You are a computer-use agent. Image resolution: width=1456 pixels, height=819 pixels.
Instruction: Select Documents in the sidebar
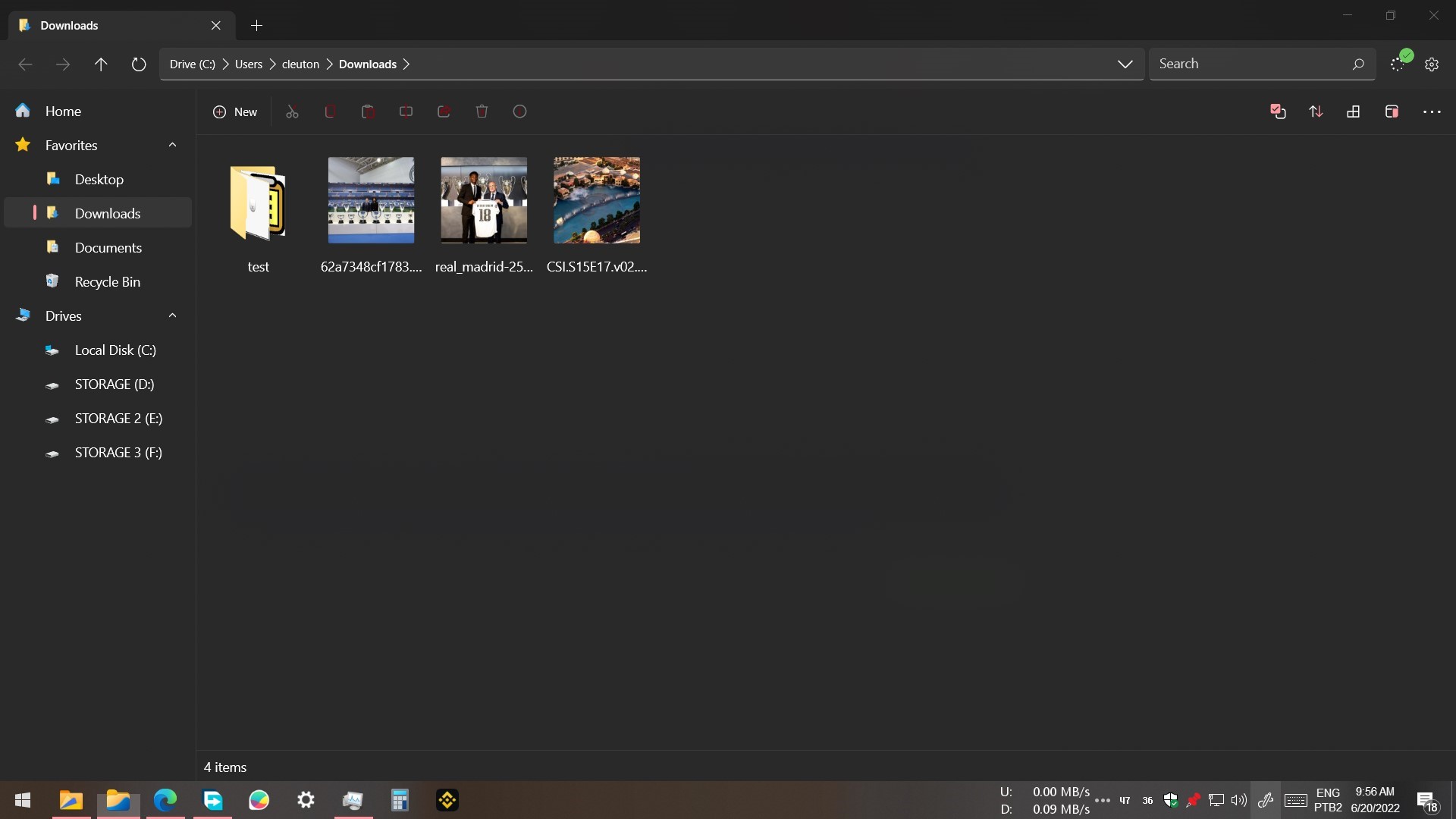pyautogui.click(x=108, y=247)
